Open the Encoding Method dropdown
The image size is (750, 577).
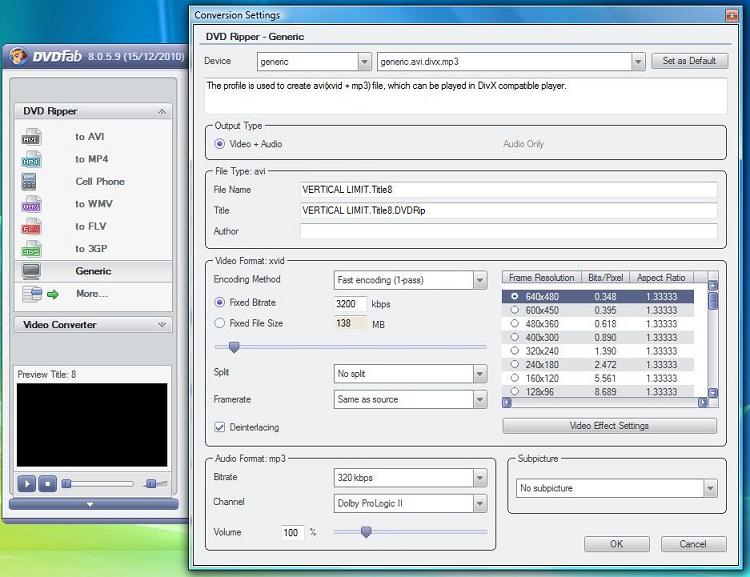480,280
